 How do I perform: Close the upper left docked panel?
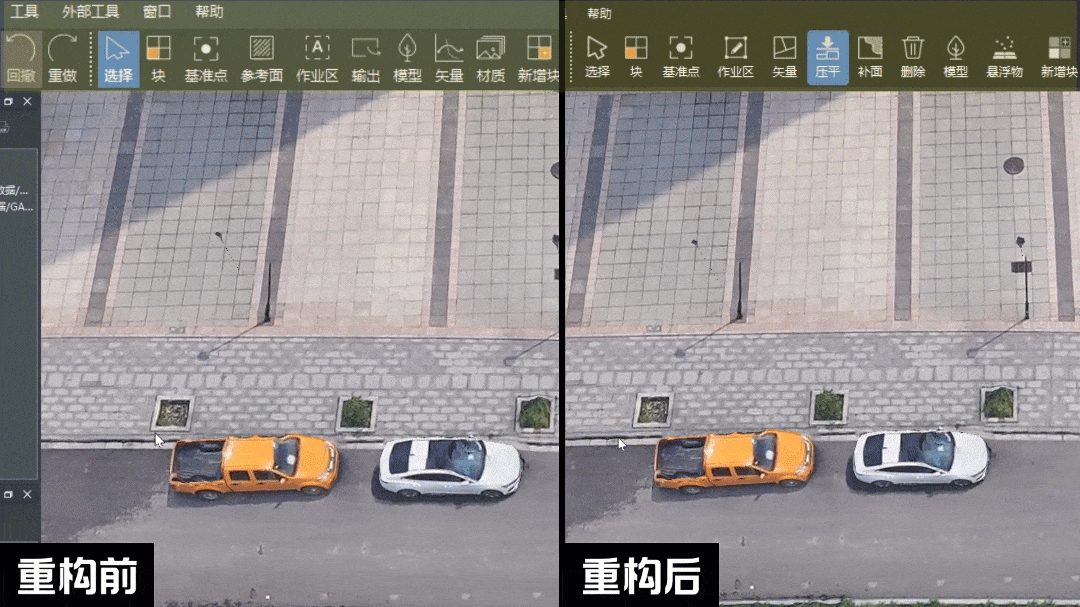(27, 102)
